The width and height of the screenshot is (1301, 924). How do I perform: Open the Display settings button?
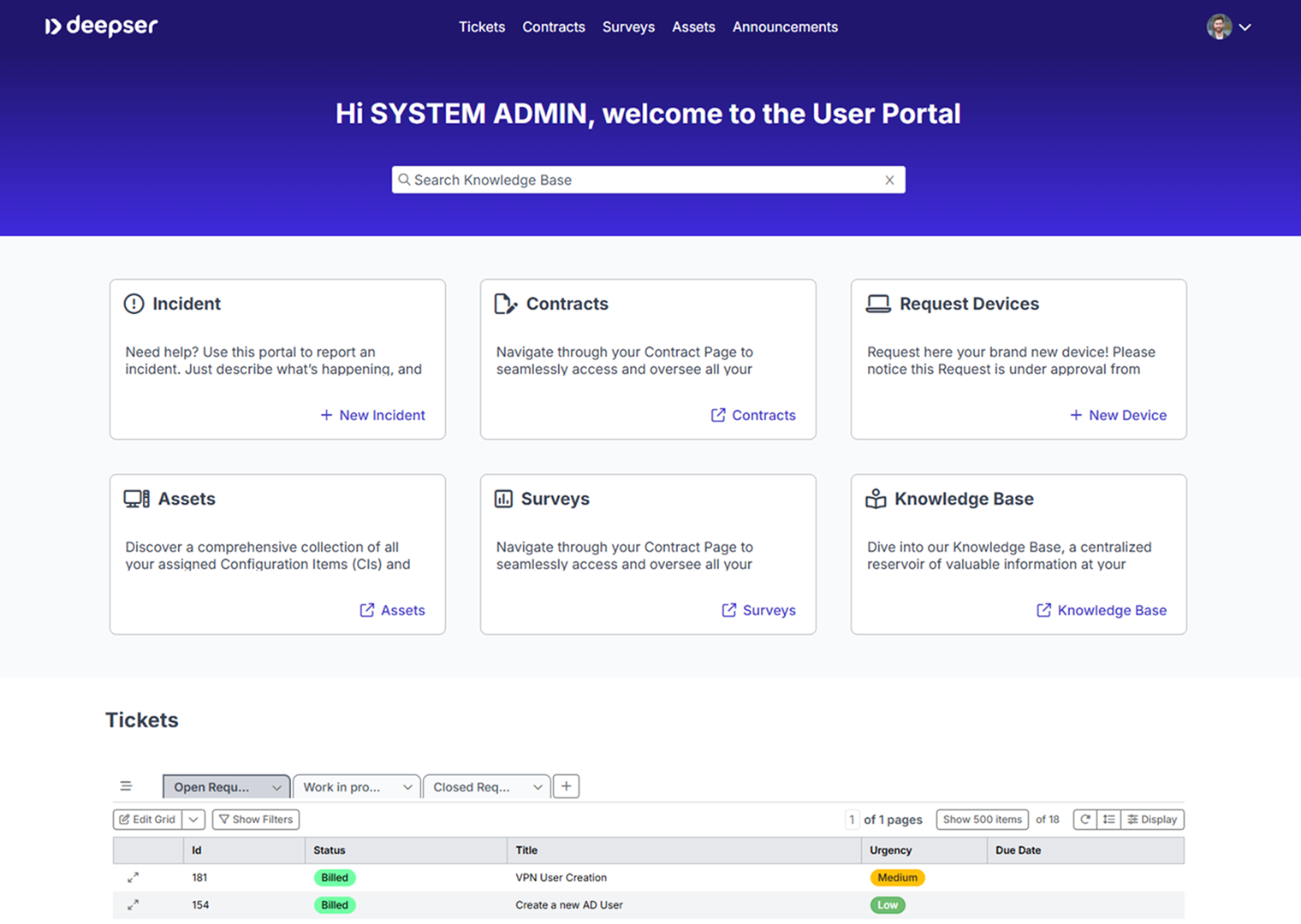click(1152, 820)
